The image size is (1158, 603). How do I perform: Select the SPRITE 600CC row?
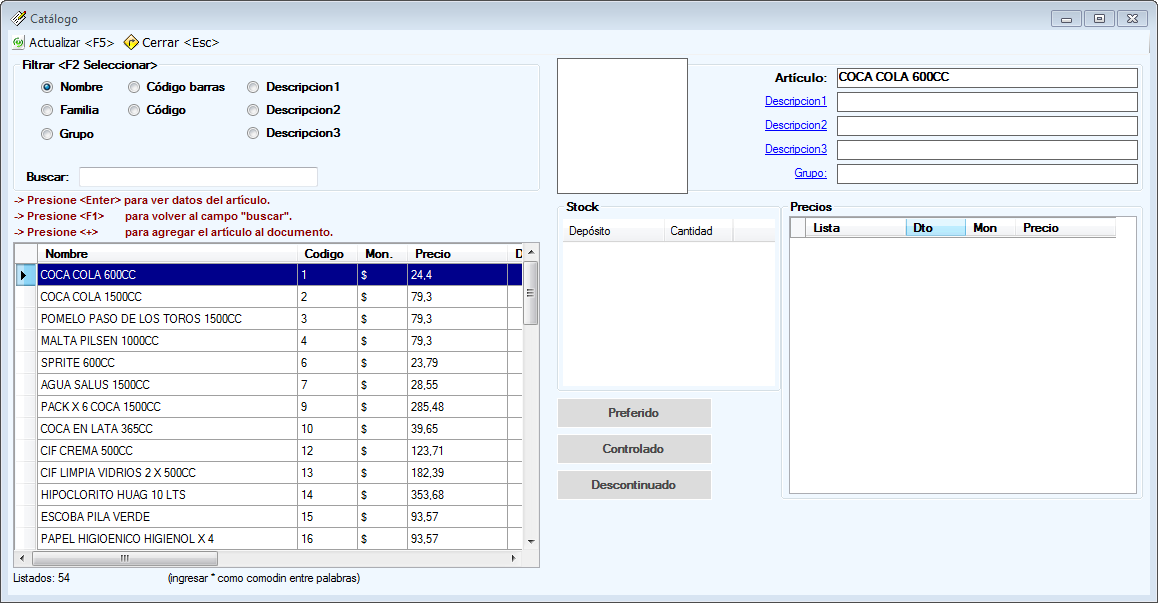[x=269, y=363]
